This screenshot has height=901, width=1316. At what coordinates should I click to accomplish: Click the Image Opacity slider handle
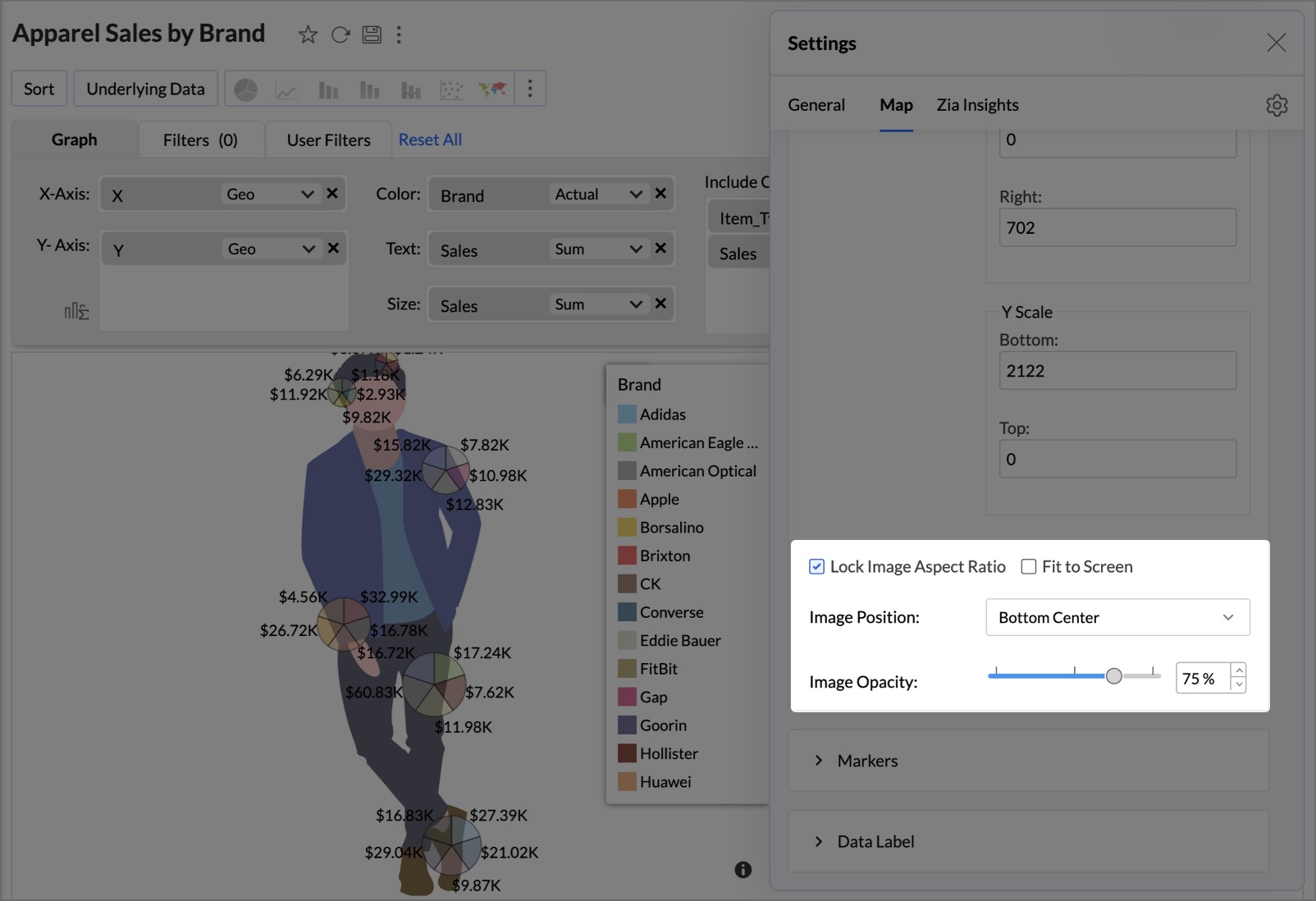pos(1113,676)
